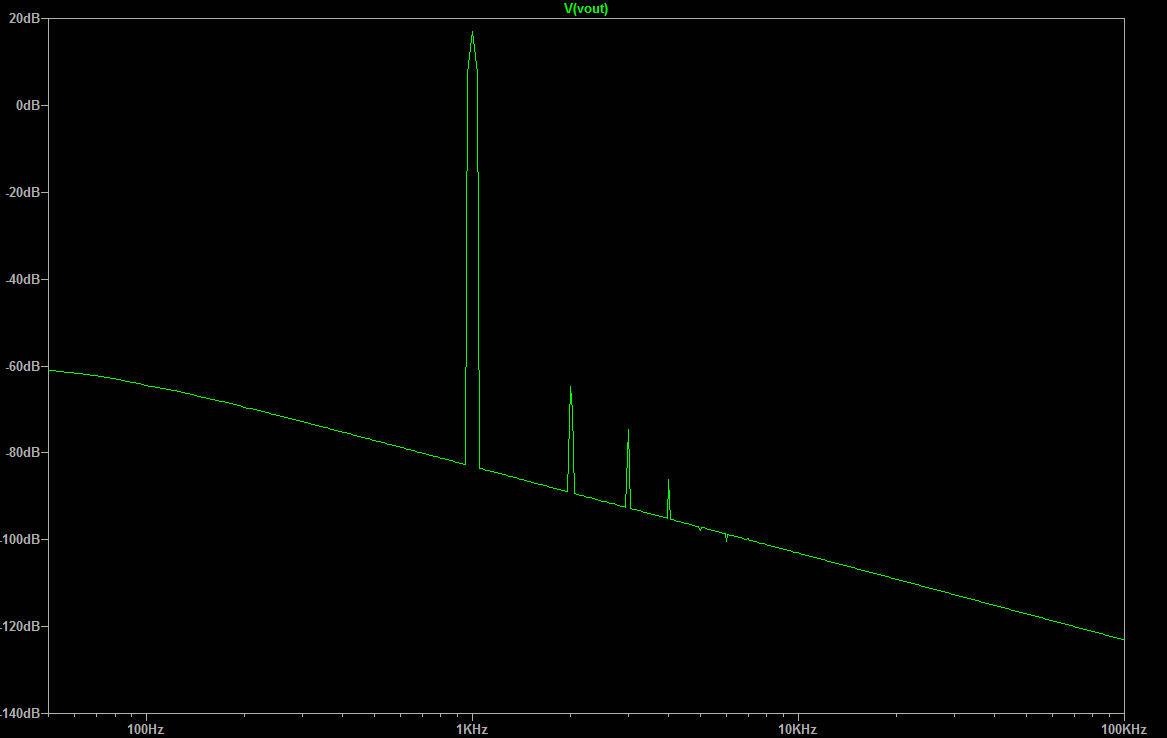
Task: Click the -20dB axis label
Action: (22, 193)
